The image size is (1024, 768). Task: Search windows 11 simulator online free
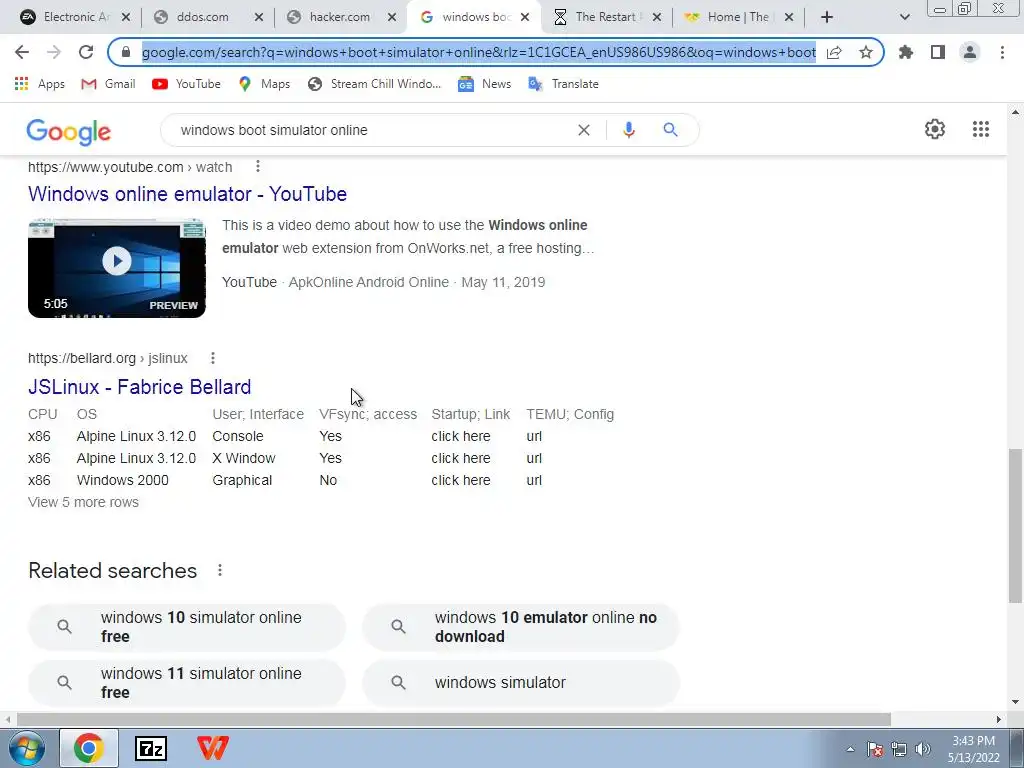[x=187, y=682]
